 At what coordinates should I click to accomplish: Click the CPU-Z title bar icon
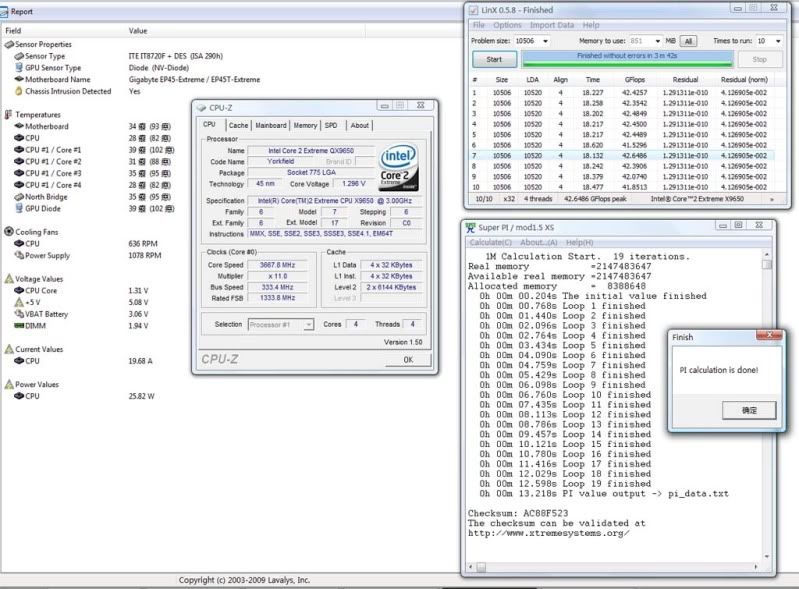coord(201,108)
